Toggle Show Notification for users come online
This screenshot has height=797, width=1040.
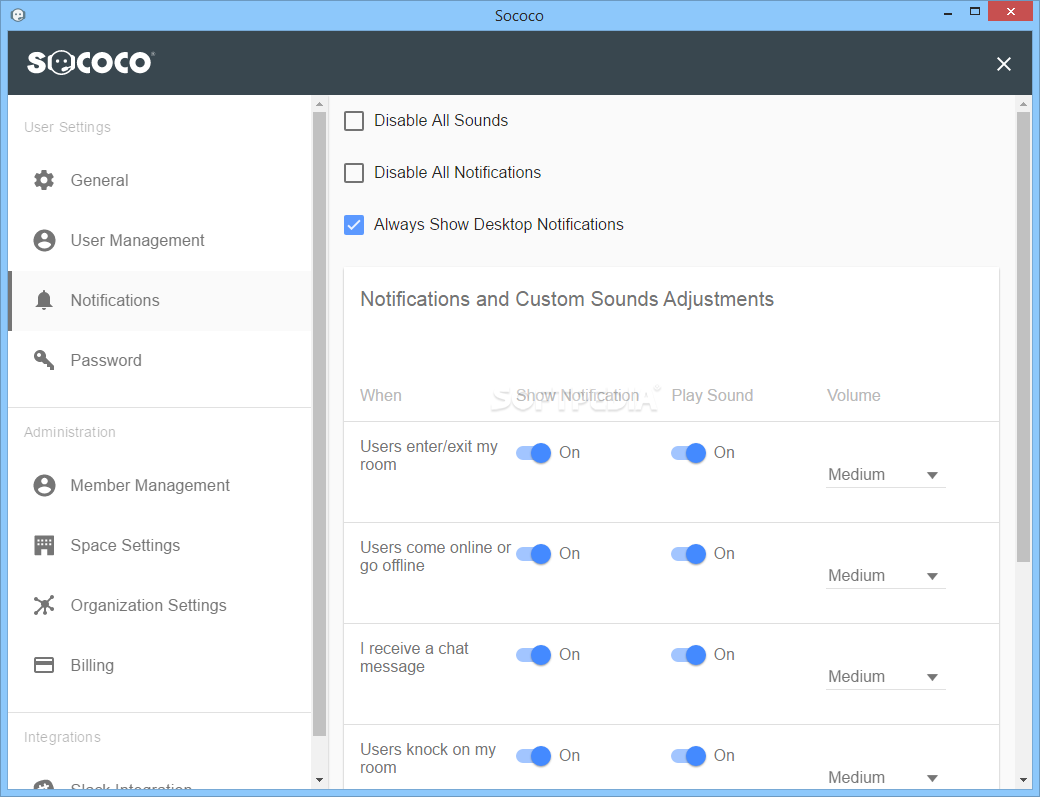click(534, 554)
